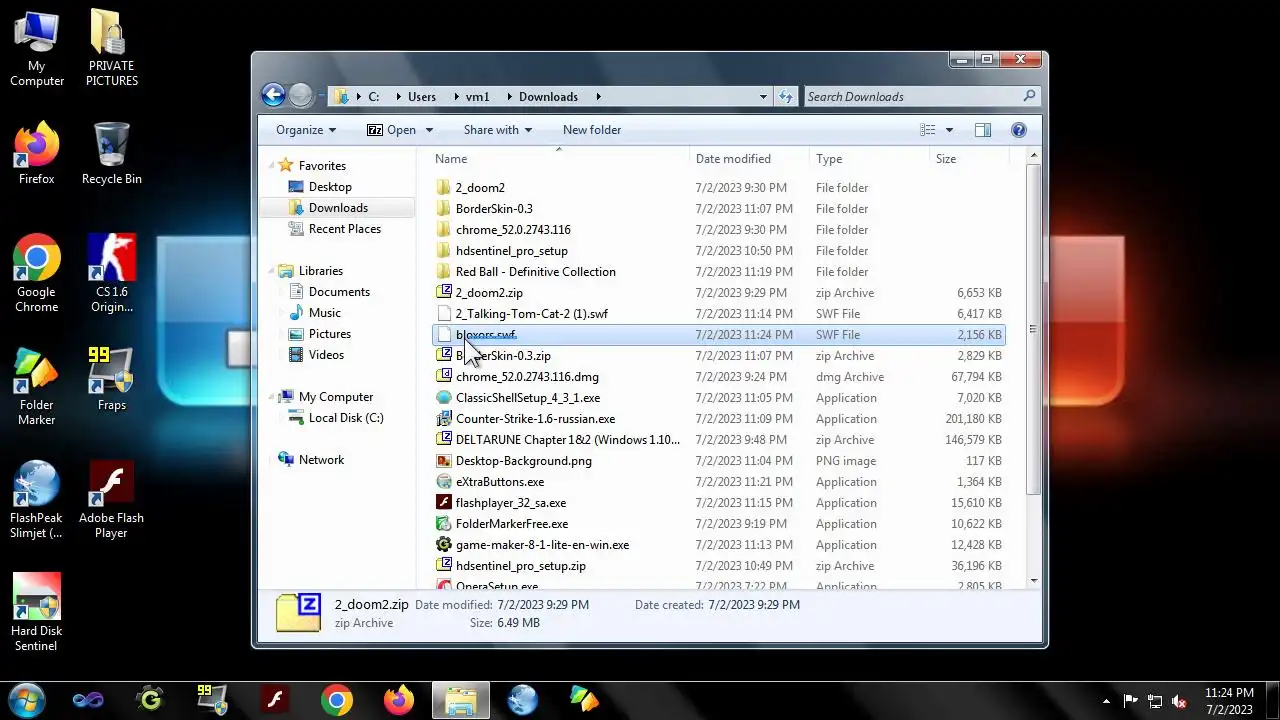The image size is (1280, 720).
Task: Open Start menu orb
Action: pos(27,699)
